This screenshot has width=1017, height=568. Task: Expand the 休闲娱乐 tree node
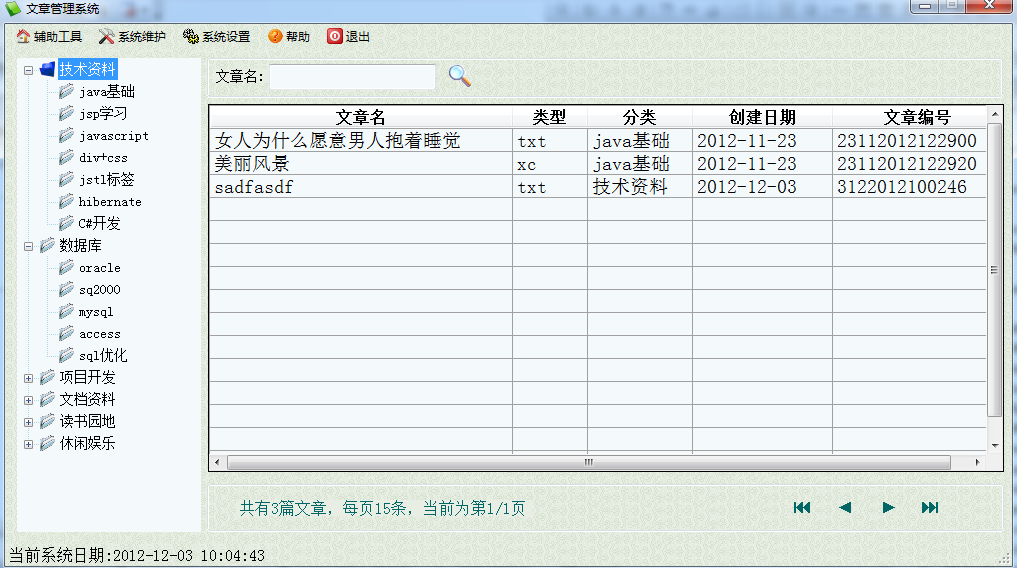(x=29, y=444)
